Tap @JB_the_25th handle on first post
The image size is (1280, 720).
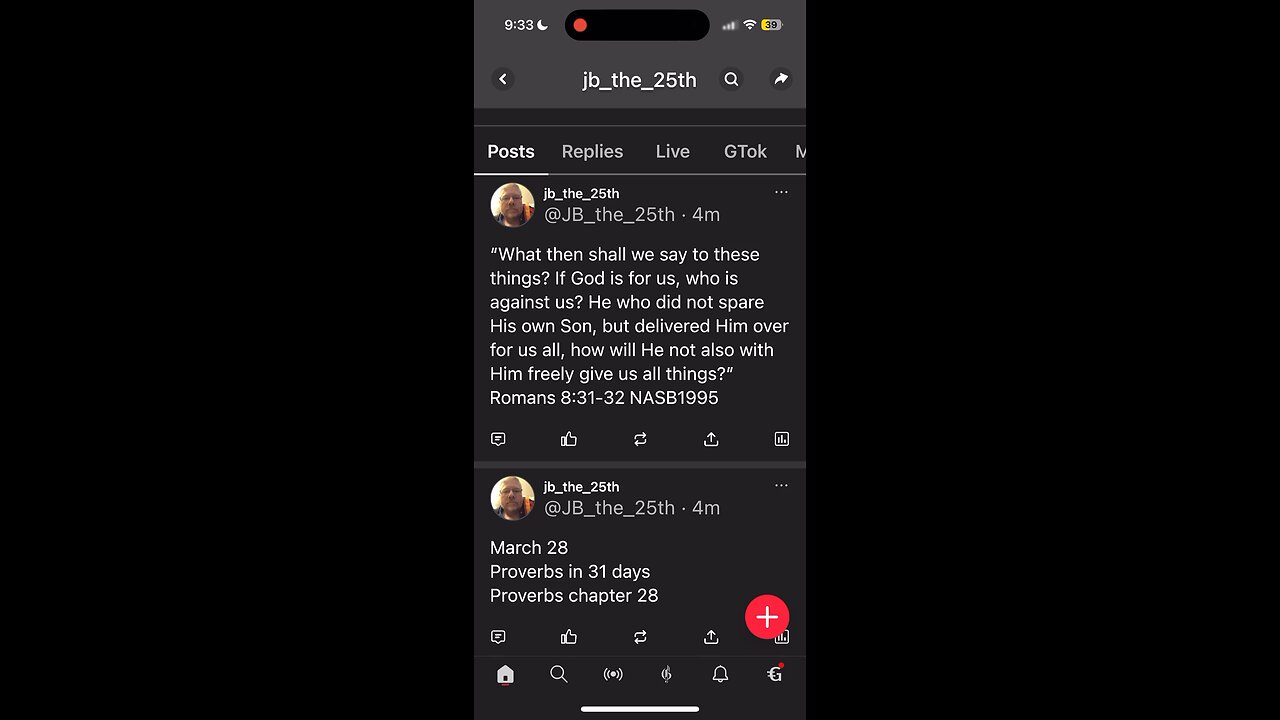tap(609, 214)
